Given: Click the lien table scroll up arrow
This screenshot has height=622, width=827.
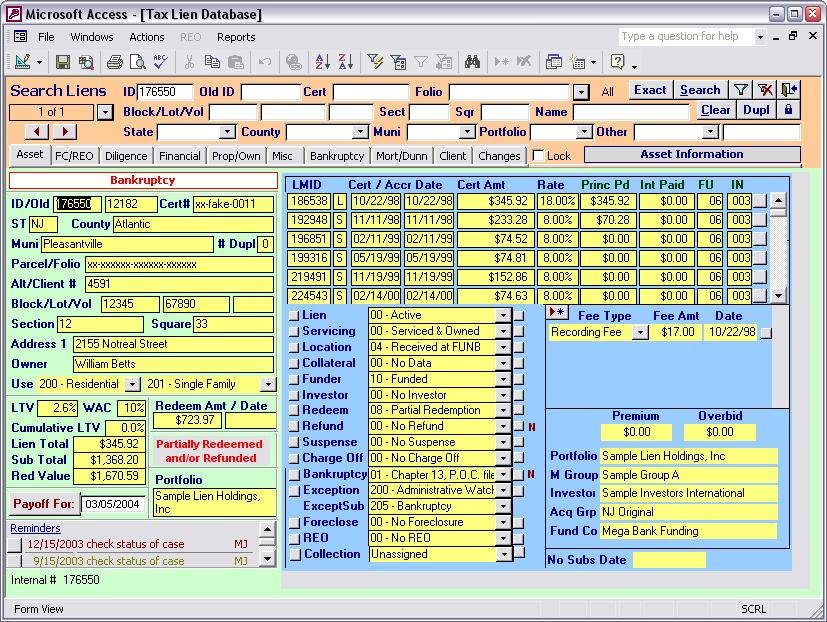Looking at the screenshot, I should [x=778, y=200].
